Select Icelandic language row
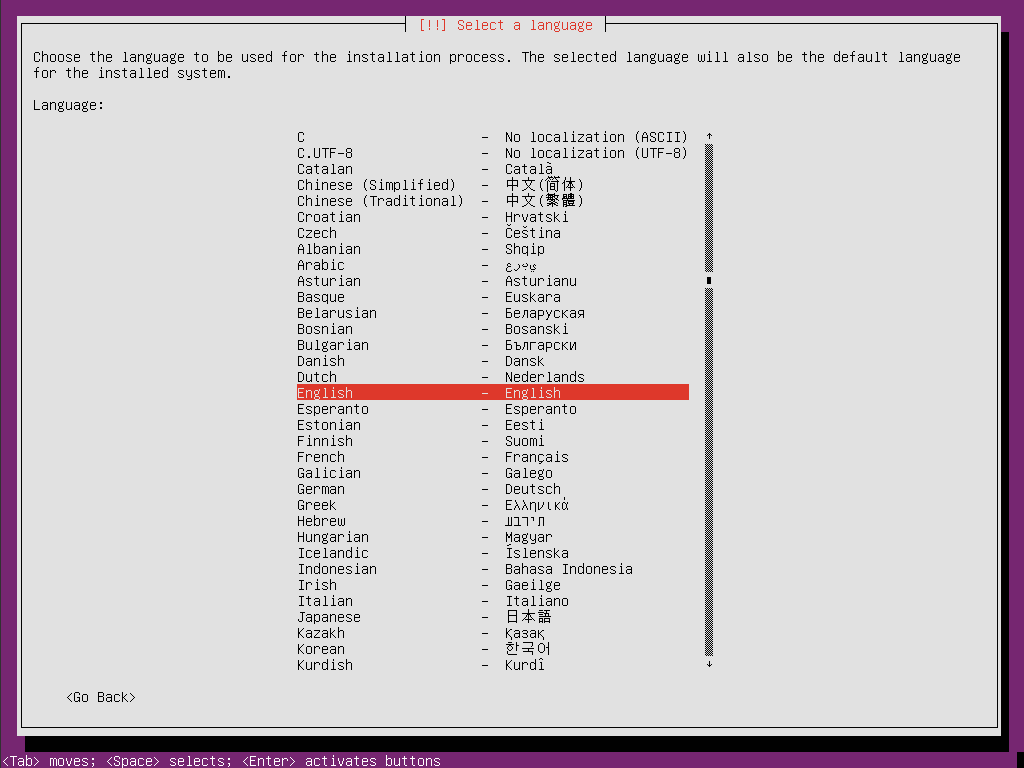The width and height of the screenshot is (1024, 768). click(492, 553)
